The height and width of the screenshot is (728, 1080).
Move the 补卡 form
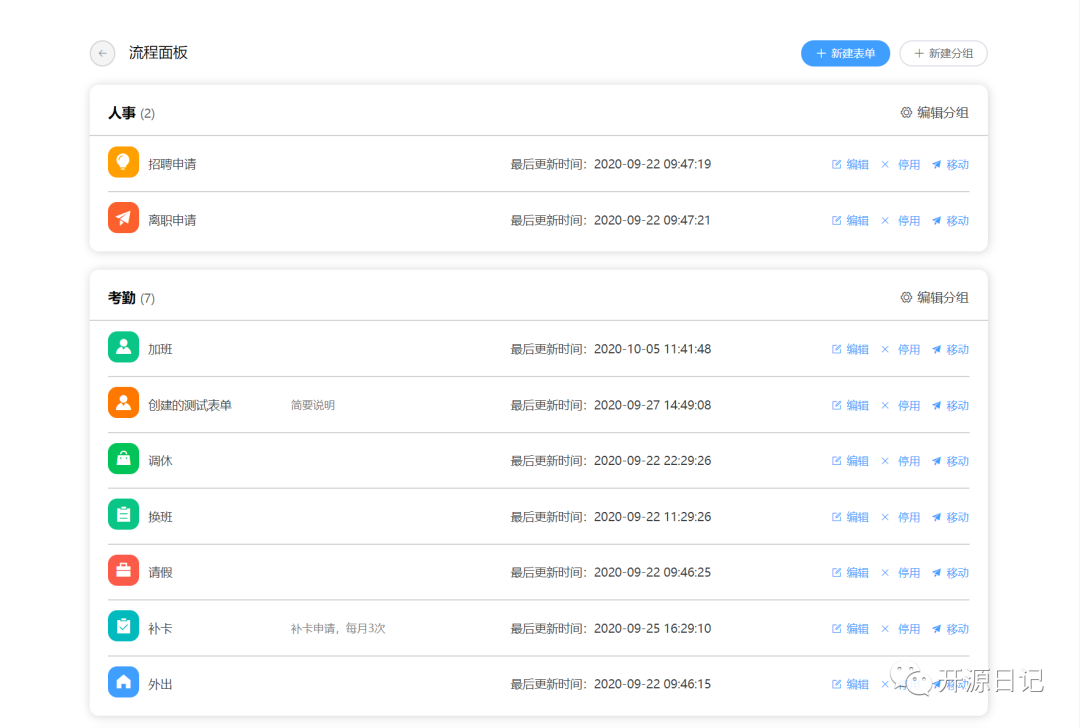951,629
